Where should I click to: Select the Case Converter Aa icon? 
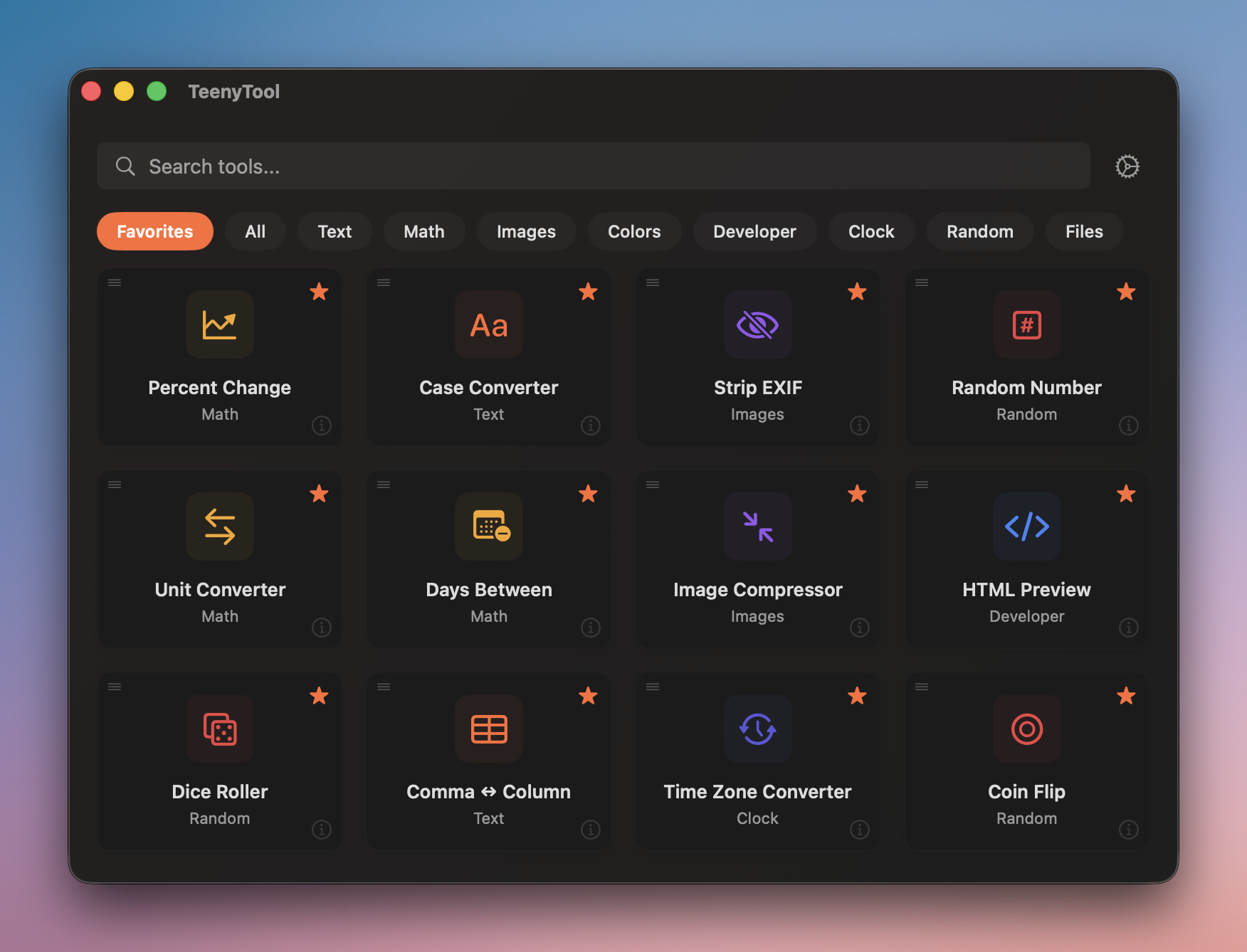tap(488, 325)
